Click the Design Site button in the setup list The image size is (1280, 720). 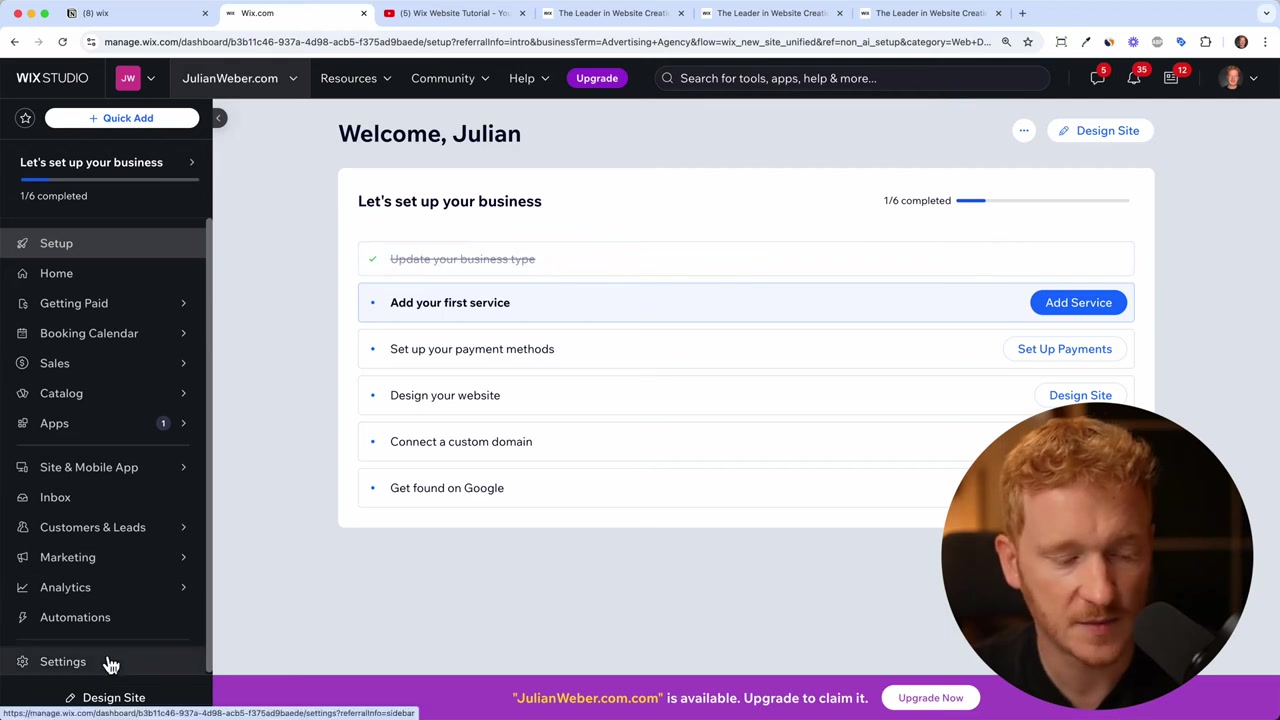click(x=1080, y=395)
